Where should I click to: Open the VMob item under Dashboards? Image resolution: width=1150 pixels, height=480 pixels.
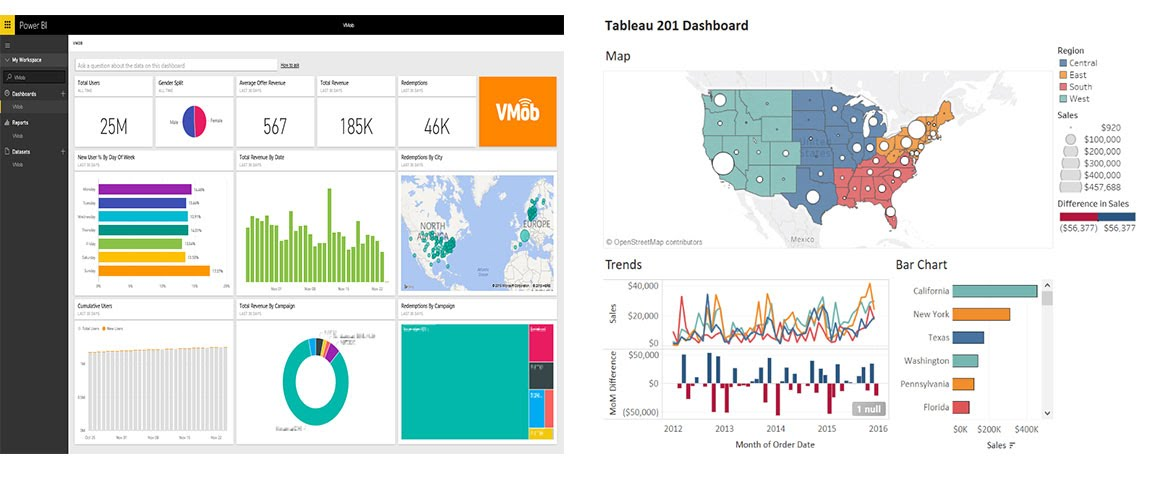click(x=18, y=107)
